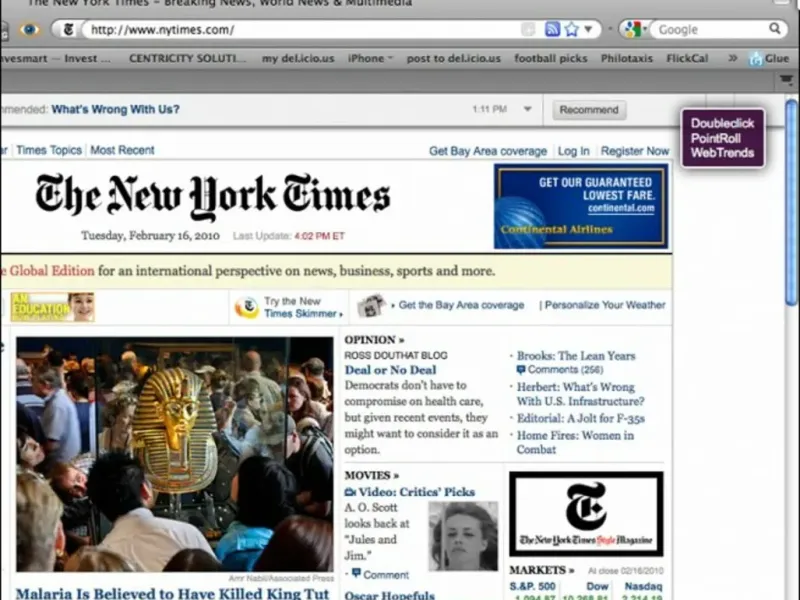
Task: Click the Nasdaq market index
Action: pyautogui.click(x=643, y=587)
